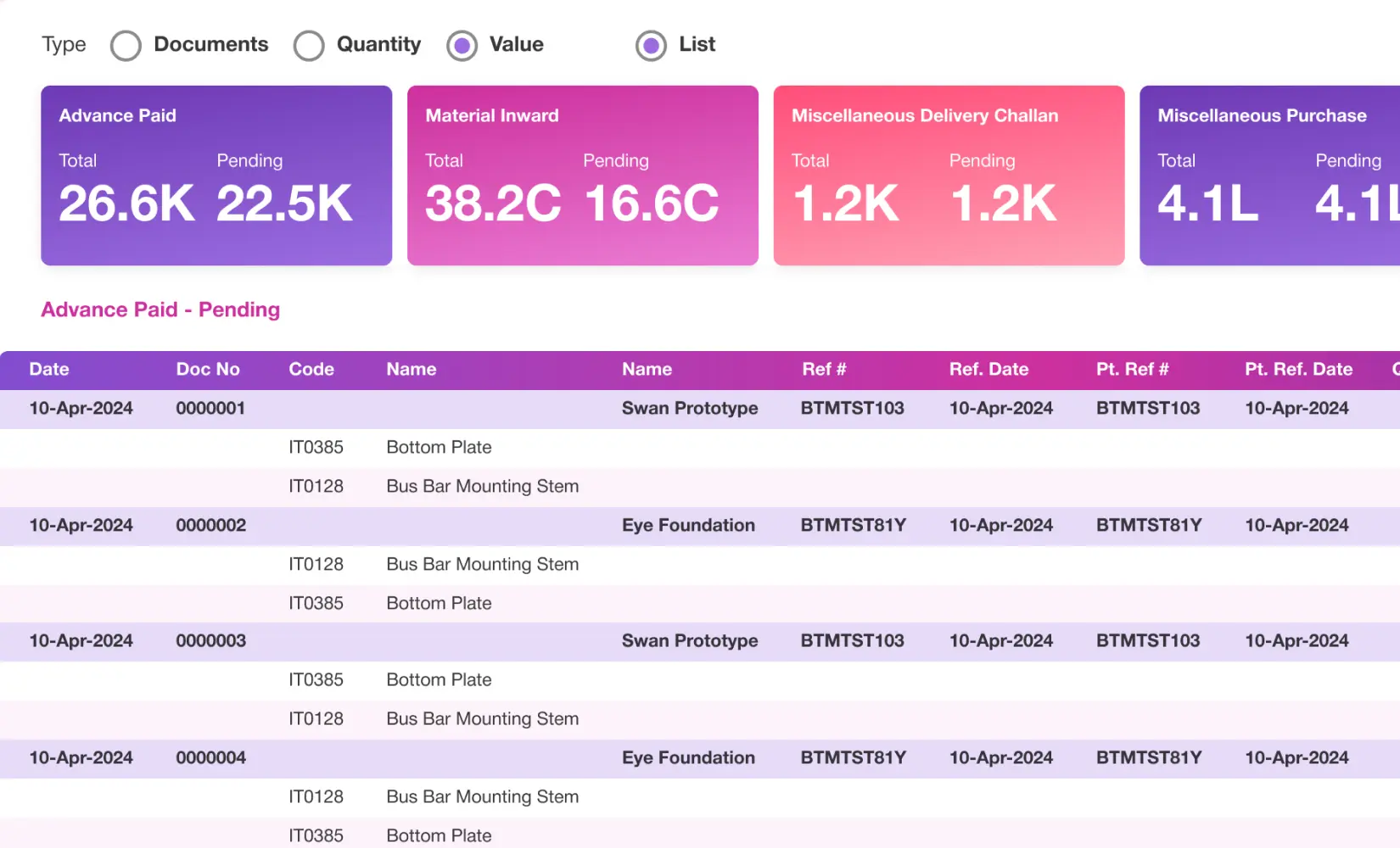This screenshot has width=1400, height=848.
Task: Click Bottom Plate item under document 0000001
Action: pyautogui.click(x=439, y=448)
